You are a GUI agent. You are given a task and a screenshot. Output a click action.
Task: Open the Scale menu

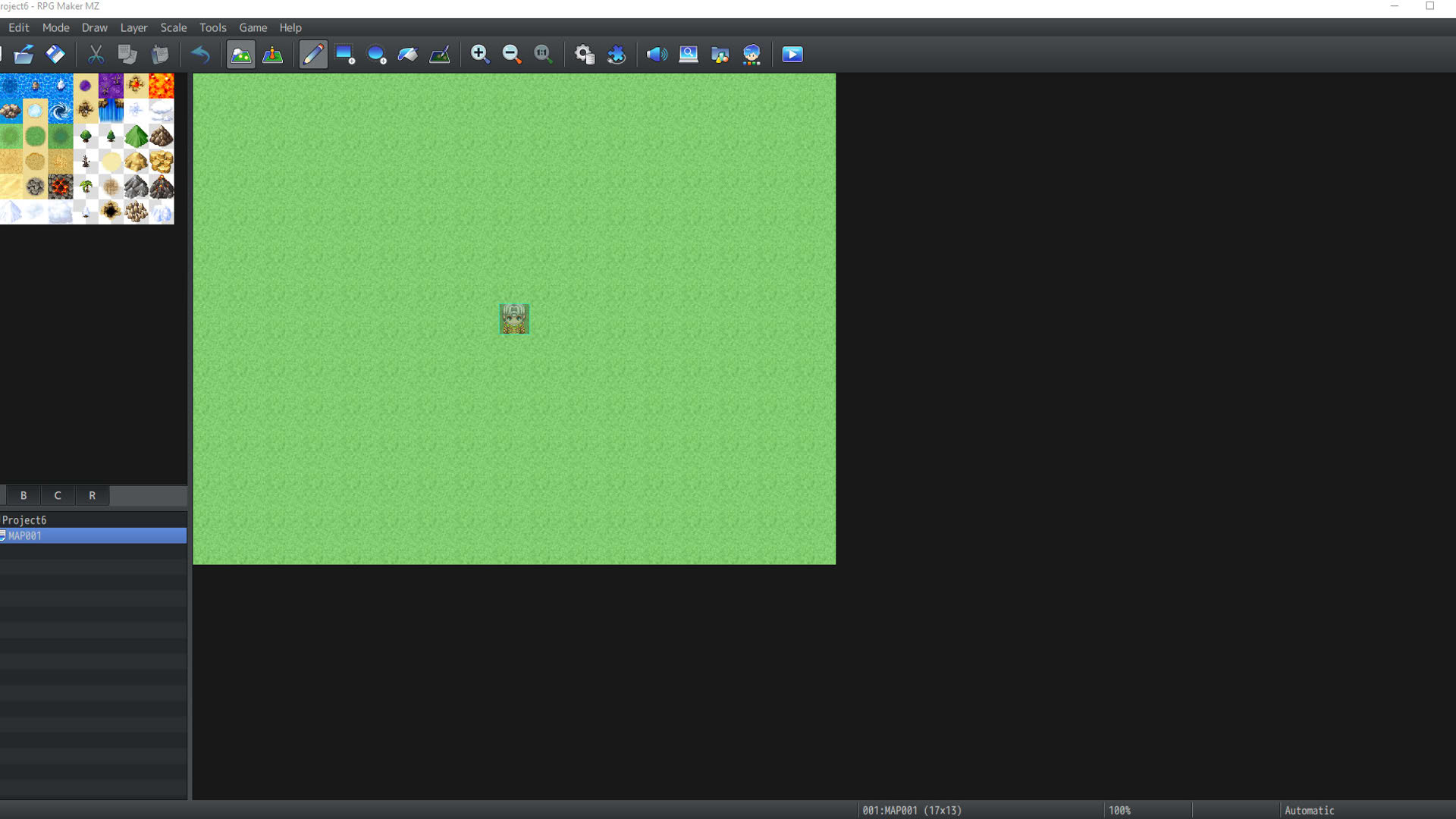tap(174, 27)
